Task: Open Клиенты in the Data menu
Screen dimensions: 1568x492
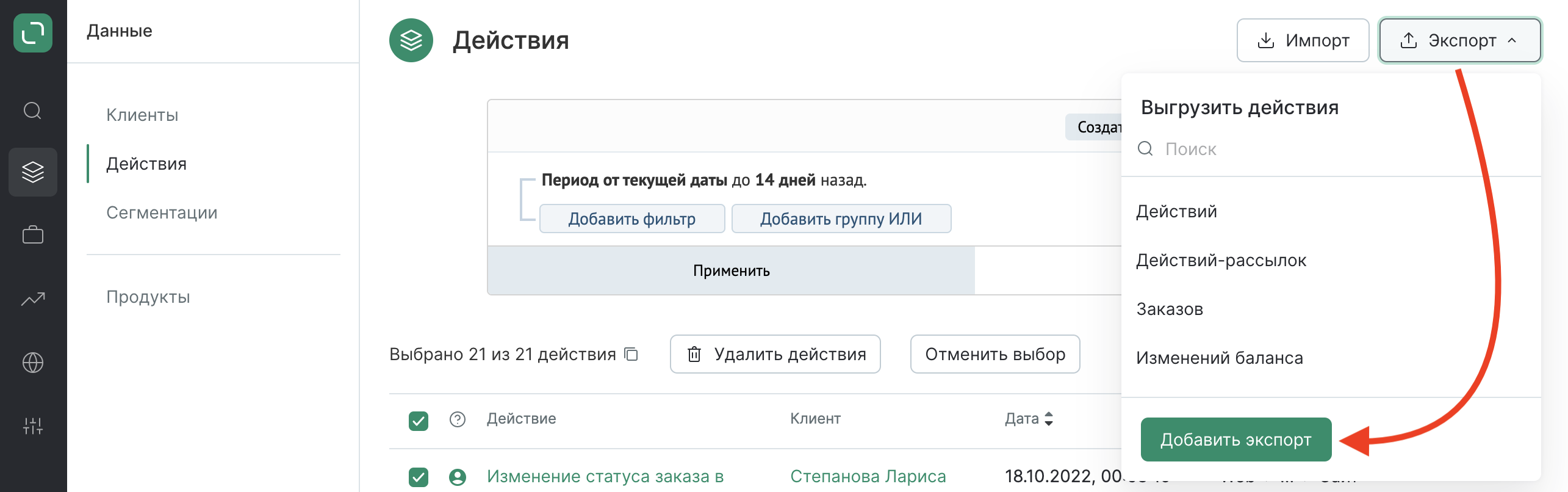Action: click(x=142, y=115)
